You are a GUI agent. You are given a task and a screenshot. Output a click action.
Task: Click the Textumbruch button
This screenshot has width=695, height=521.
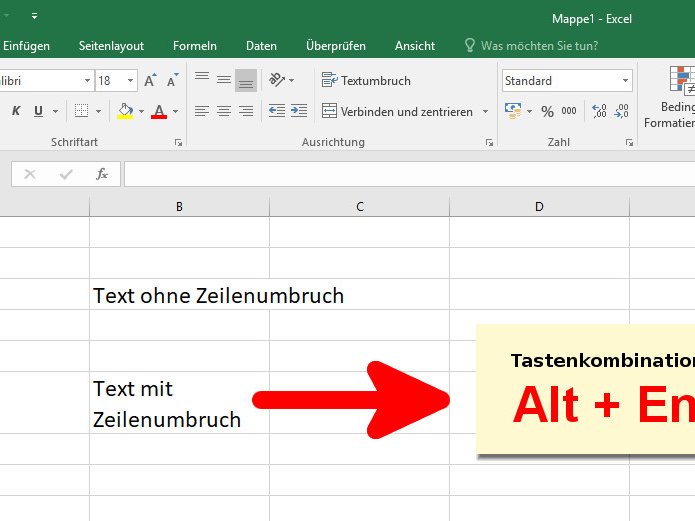pyautogui.click(x=366, y=80)
